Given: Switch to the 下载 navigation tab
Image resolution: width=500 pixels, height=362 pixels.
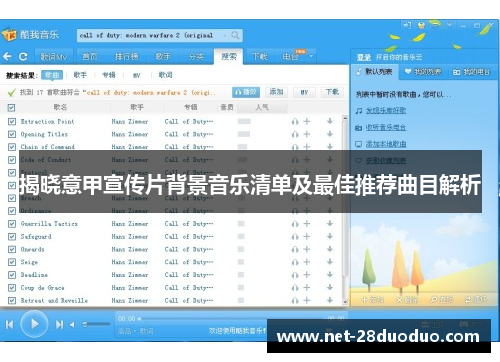Looking at the screenshot, I should [x=260, y=57].
